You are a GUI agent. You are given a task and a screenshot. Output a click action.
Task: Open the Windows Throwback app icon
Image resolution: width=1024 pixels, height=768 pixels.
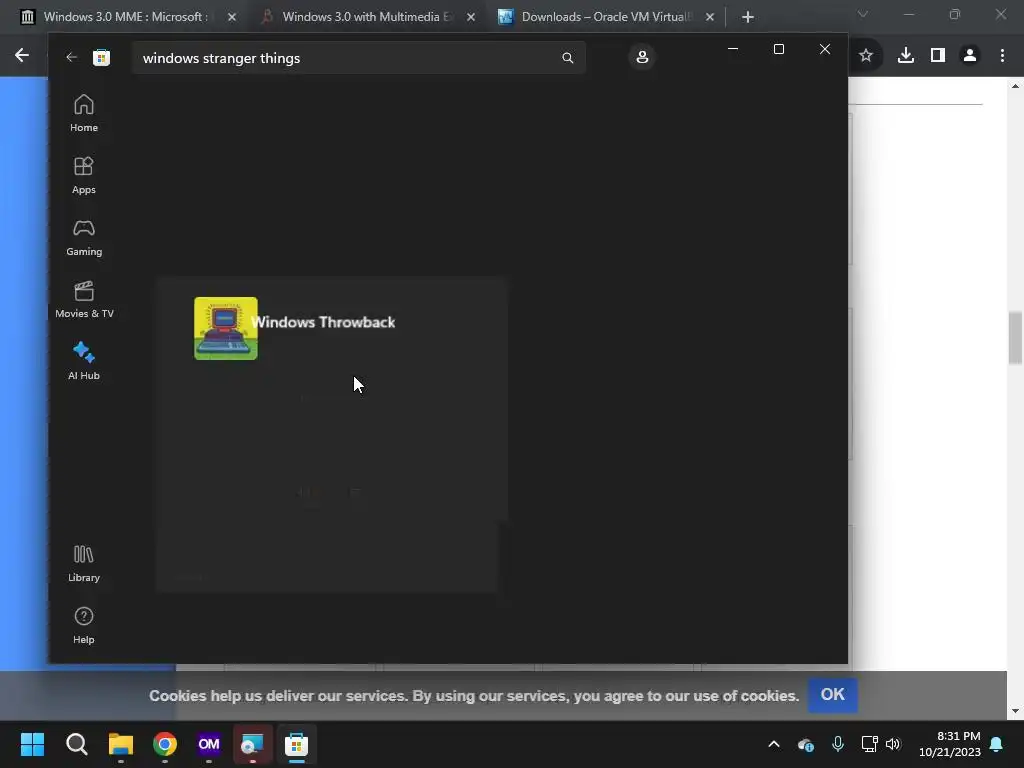(226, 328)
